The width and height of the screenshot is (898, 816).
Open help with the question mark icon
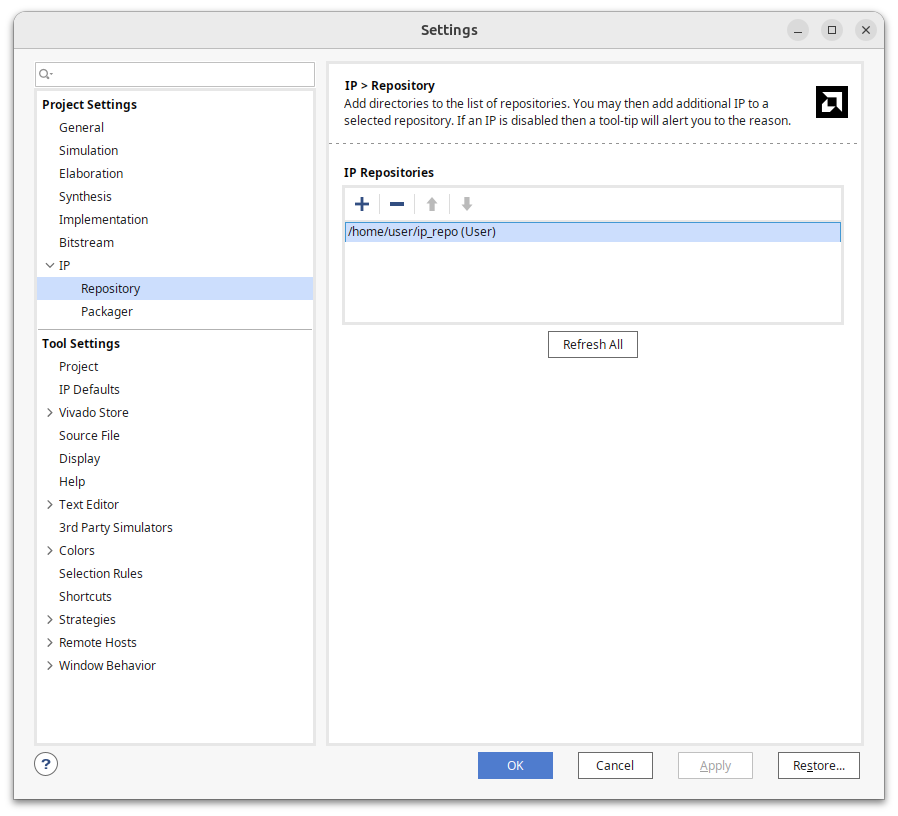46,764
